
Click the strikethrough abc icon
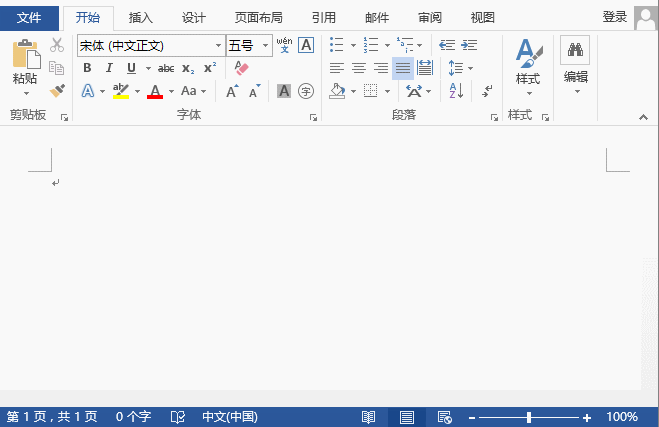point(166,68)
